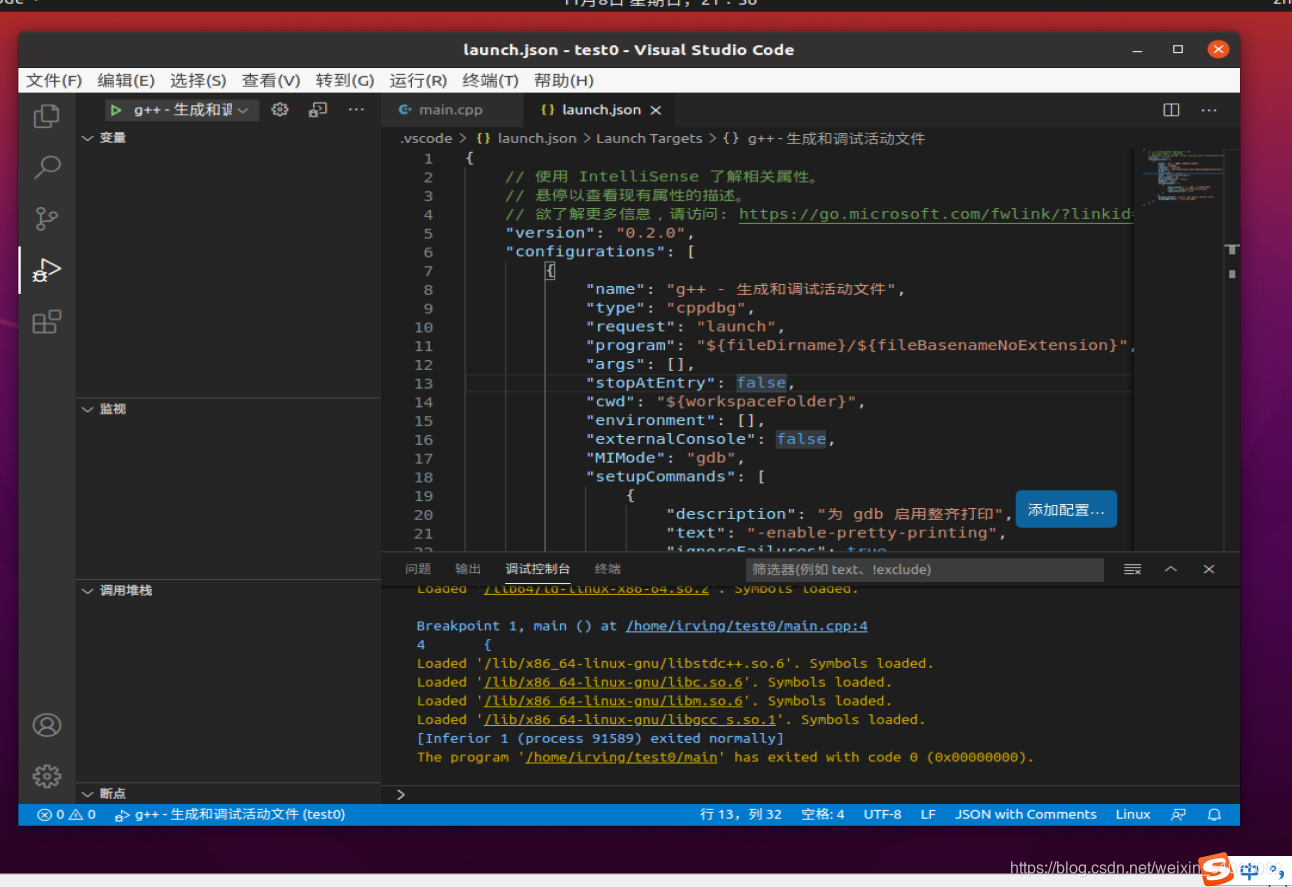
Task: Open launch.json via debug gear icon
Action: 280,110
